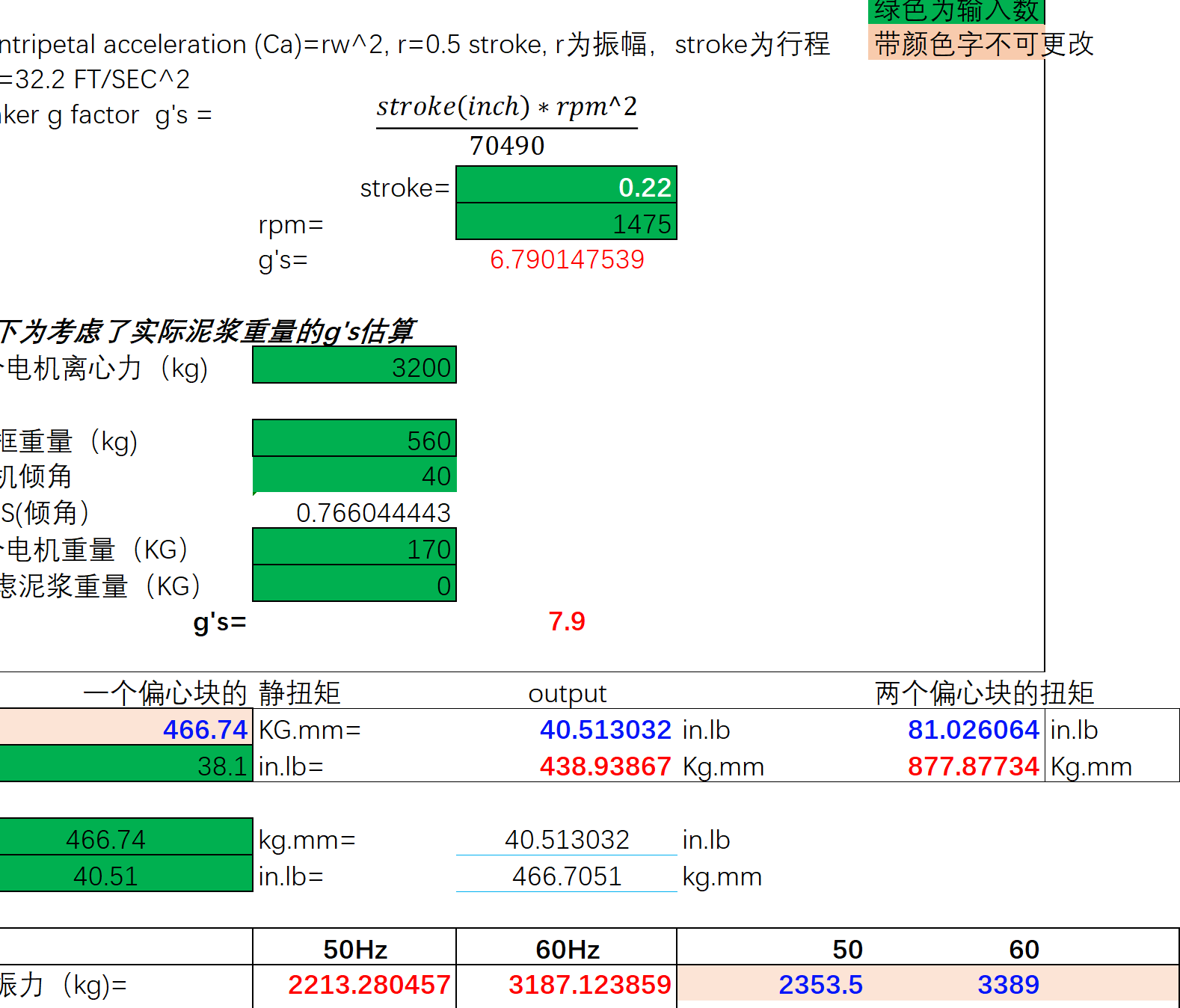
Task: Click the red two-block torque 877.87734
Action: point(974,766)
